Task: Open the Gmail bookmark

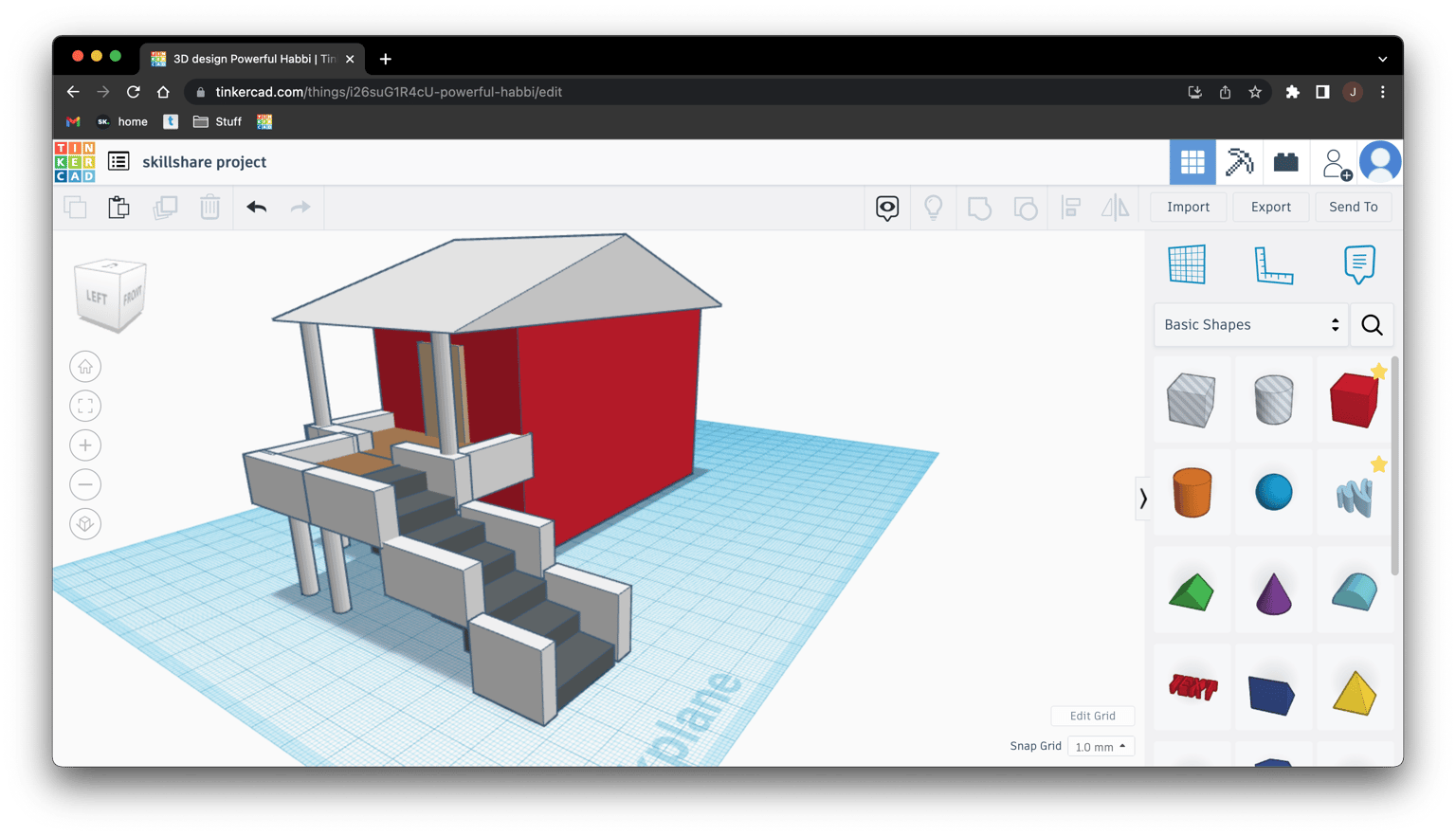Action: (73, 121)
